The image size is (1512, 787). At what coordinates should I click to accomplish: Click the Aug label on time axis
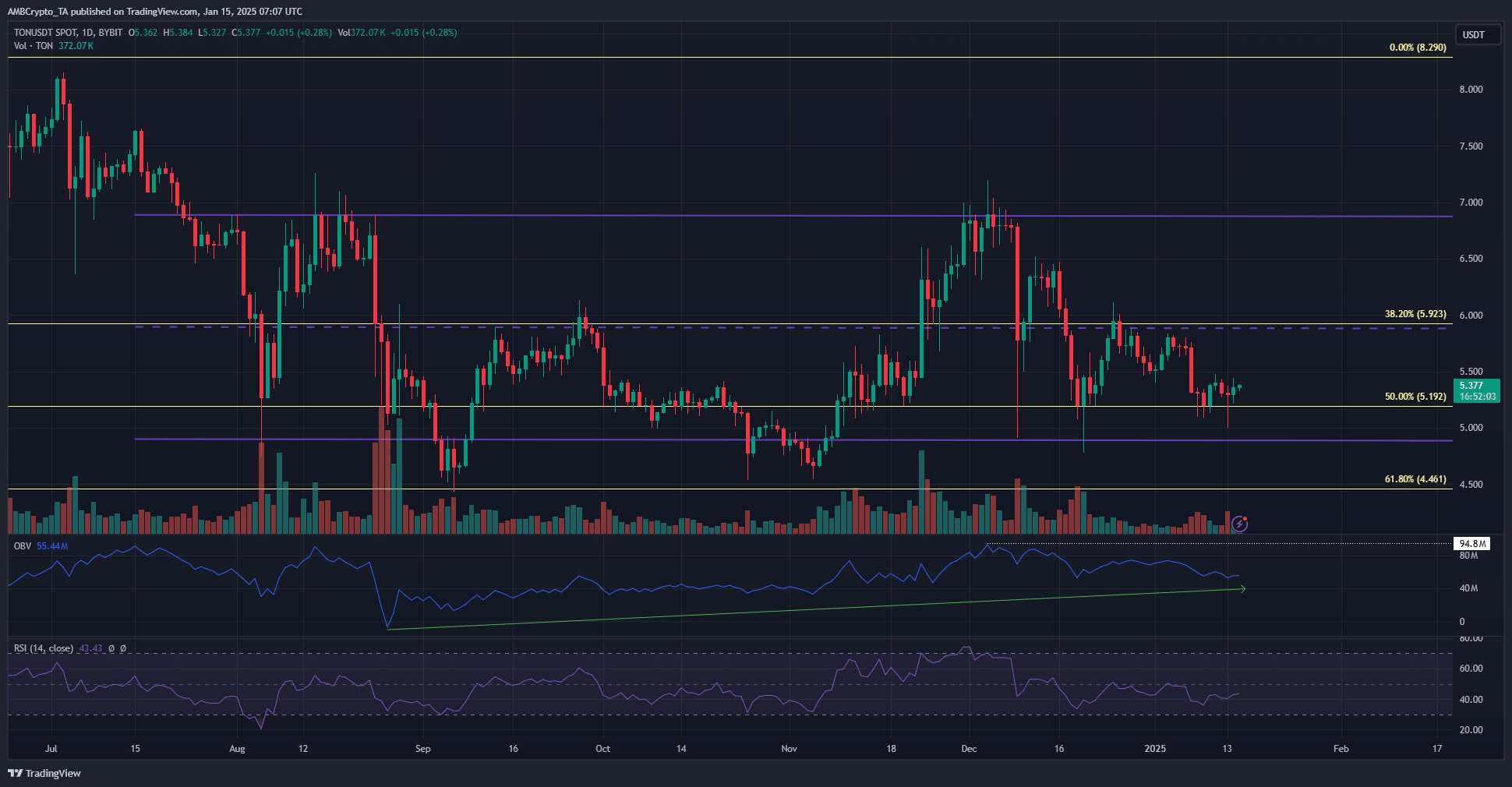point(237,749)
